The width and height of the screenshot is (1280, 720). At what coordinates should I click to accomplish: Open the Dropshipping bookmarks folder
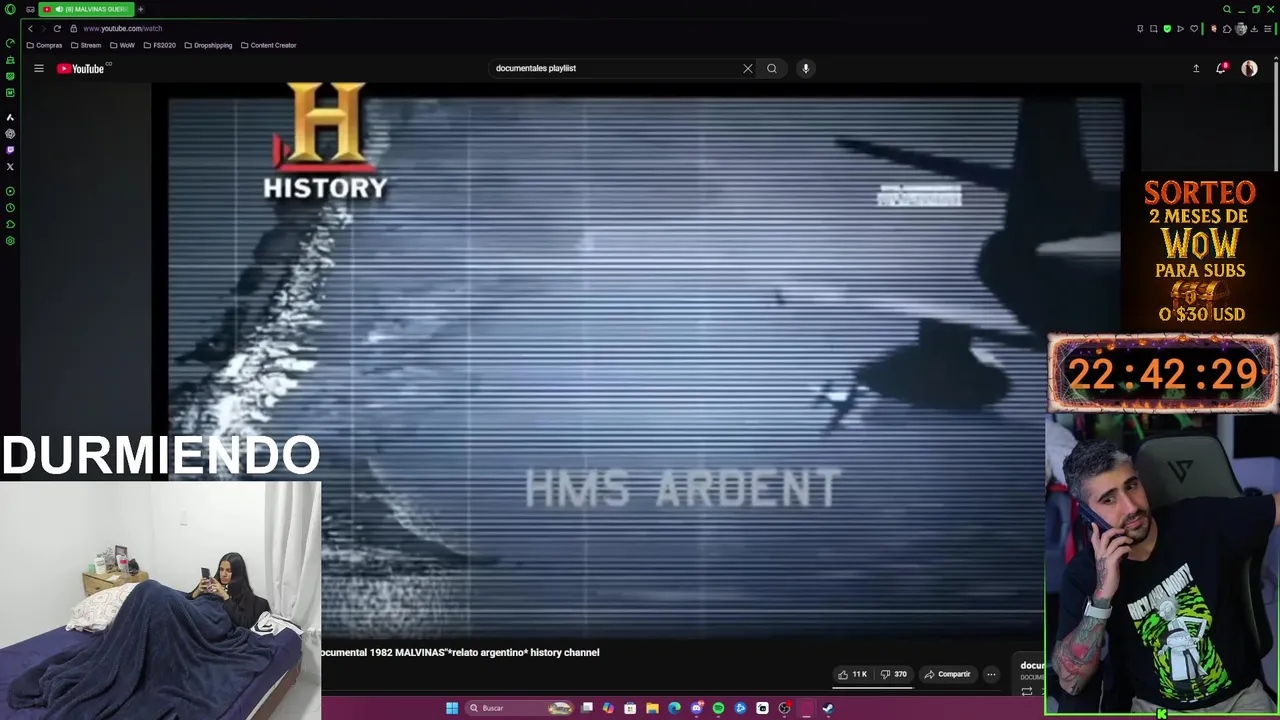(208, 45)
